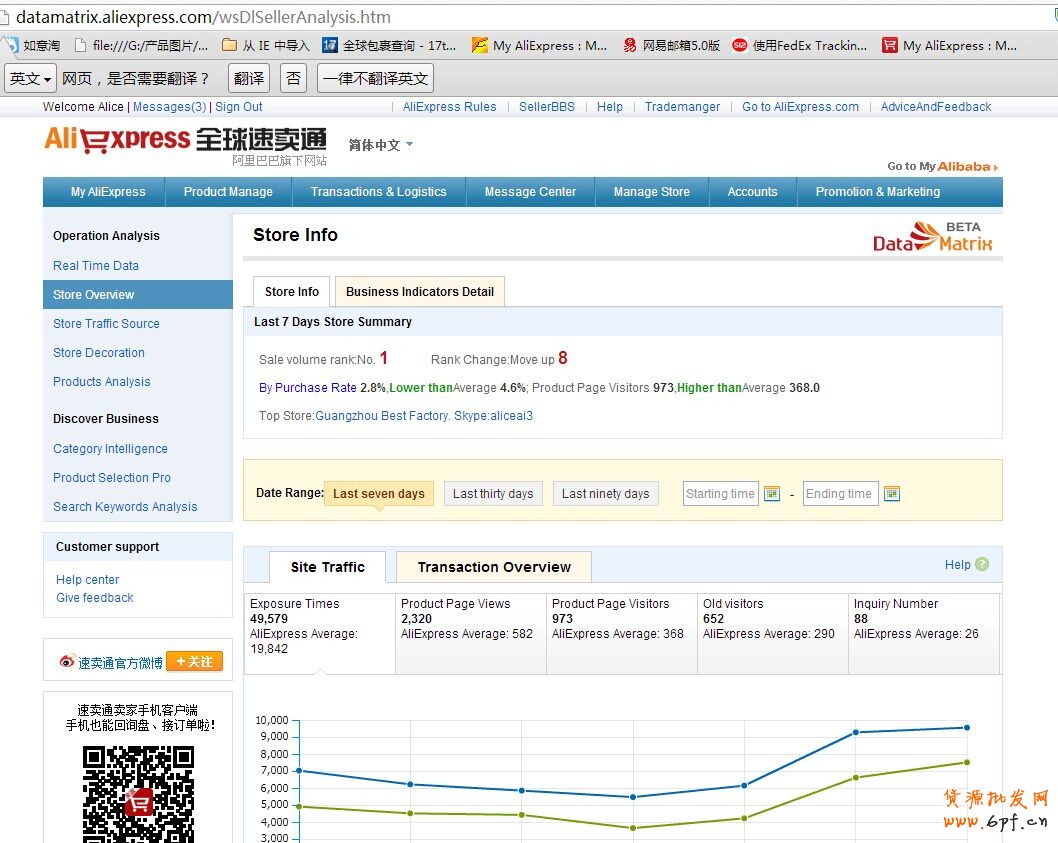Viewport: 1058px width, 843px height.
Task: Select the Last ninety days range
Action: tap(605, 493)
